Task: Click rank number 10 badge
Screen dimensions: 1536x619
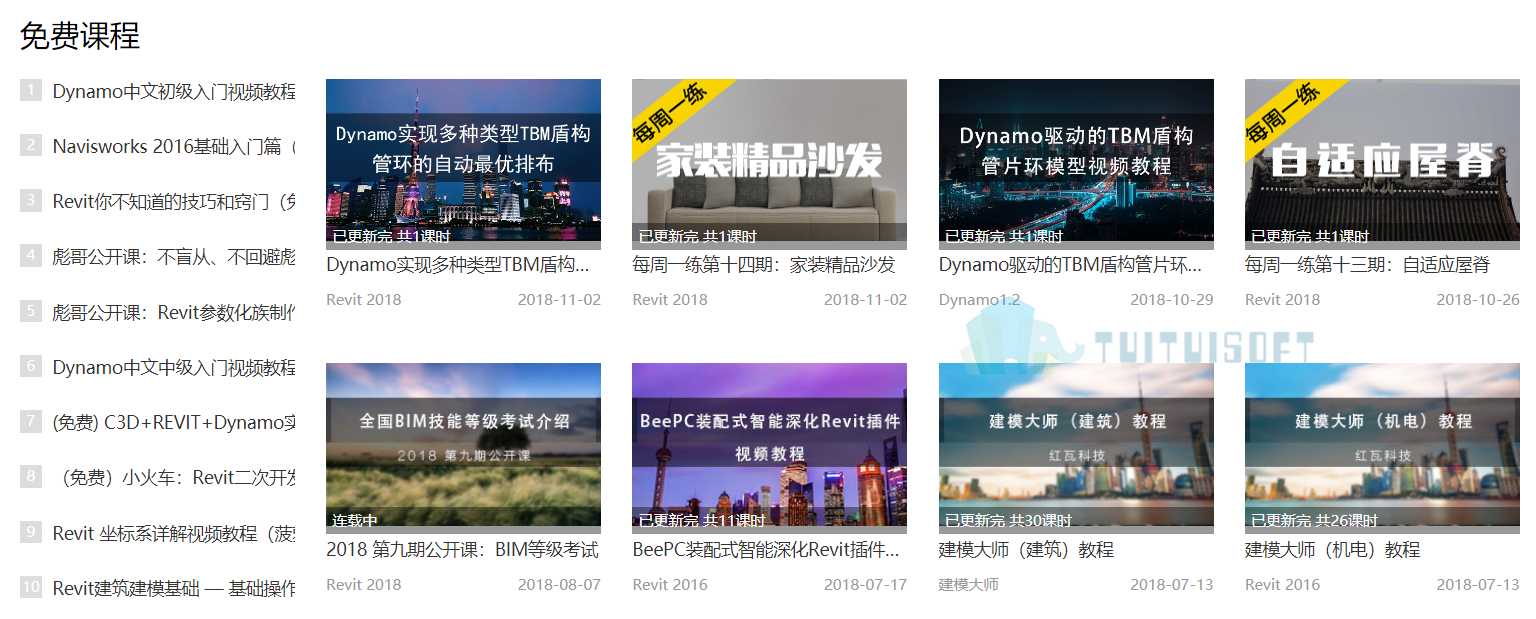Action: [x=31, y=587]
